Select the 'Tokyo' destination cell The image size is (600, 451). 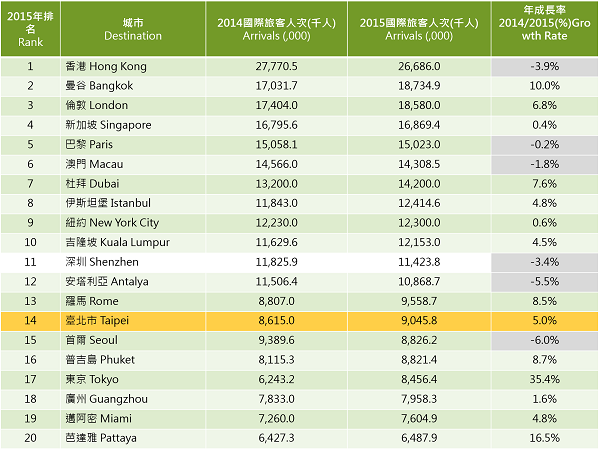(x=133, y=379)
